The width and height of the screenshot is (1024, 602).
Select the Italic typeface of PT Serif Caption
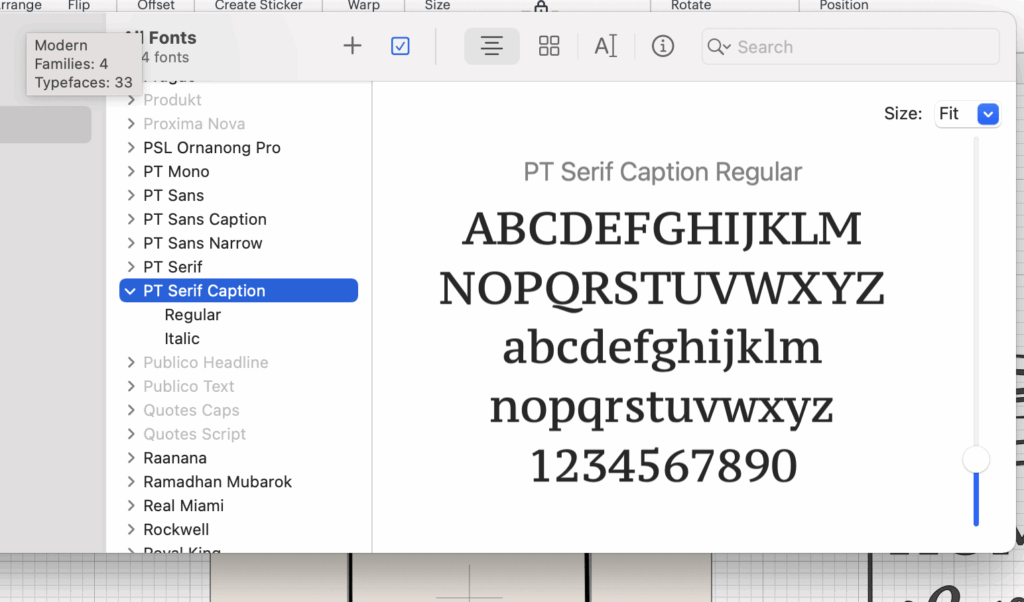182,339
